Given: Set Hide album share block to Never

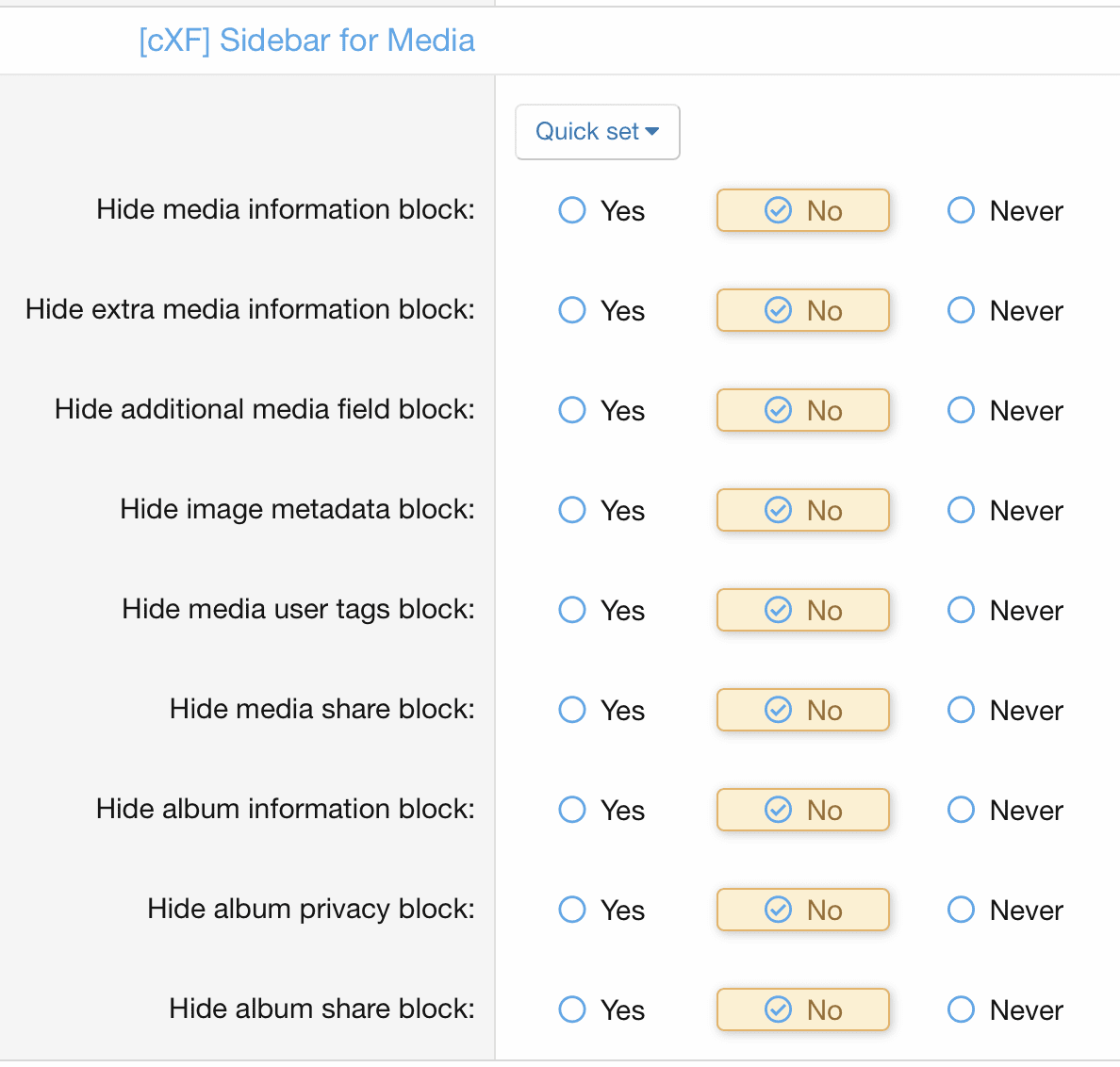Looking at the screenshot, I should [961, 1010].
